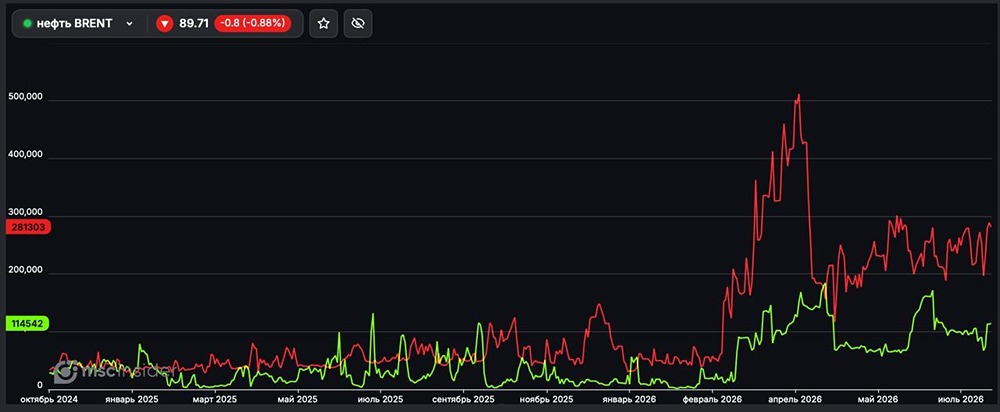
Task: Click the октябрь 2024 date label
Action: (49, 400)
